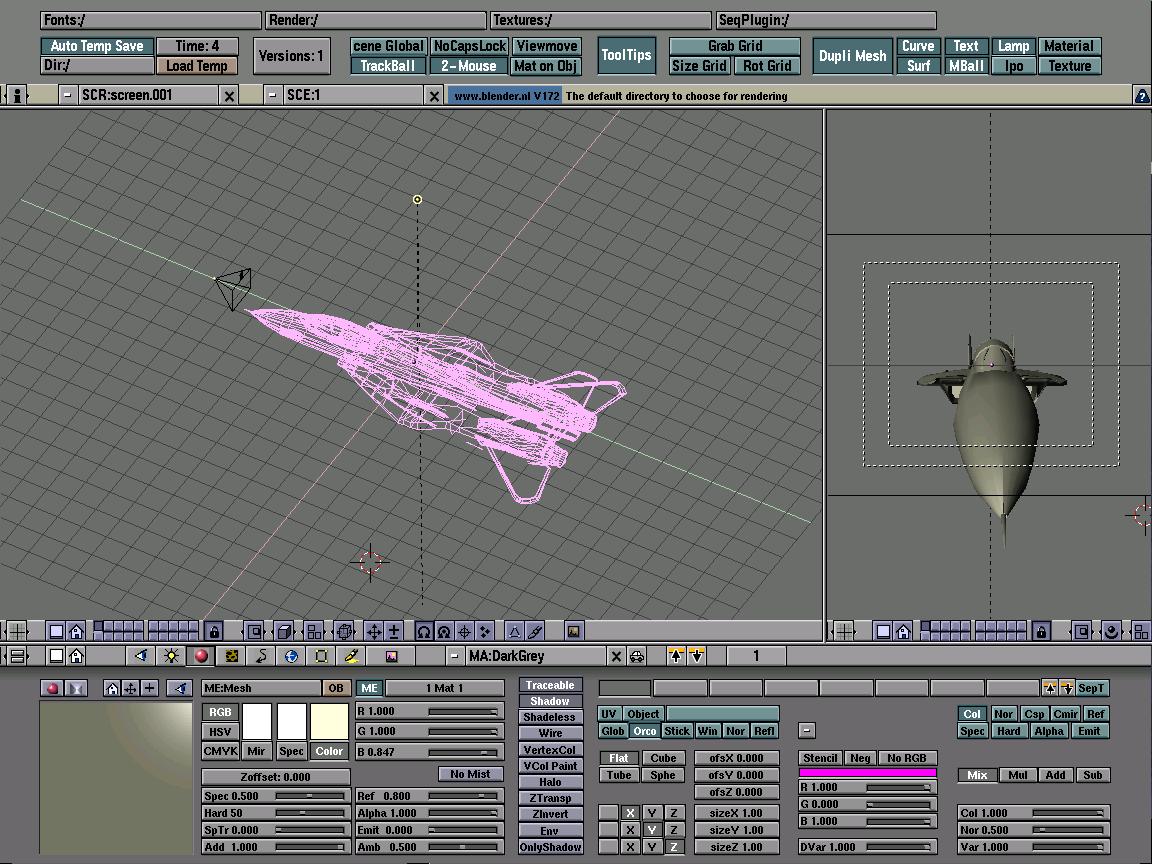
Task: Click the Render:/ directory field
Action: pos(375,20)
